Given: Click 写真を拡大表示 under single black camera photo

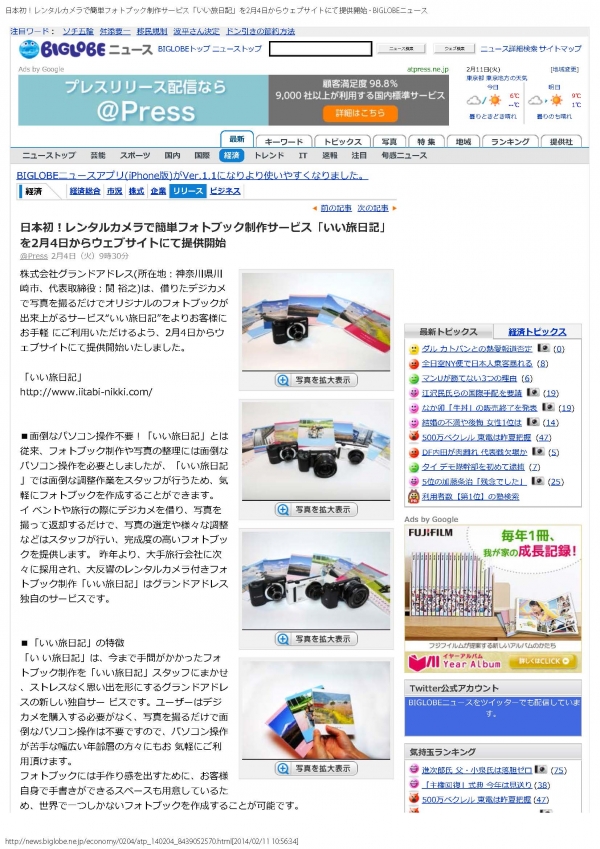Looking at the screenshot, I should point(316,381).
